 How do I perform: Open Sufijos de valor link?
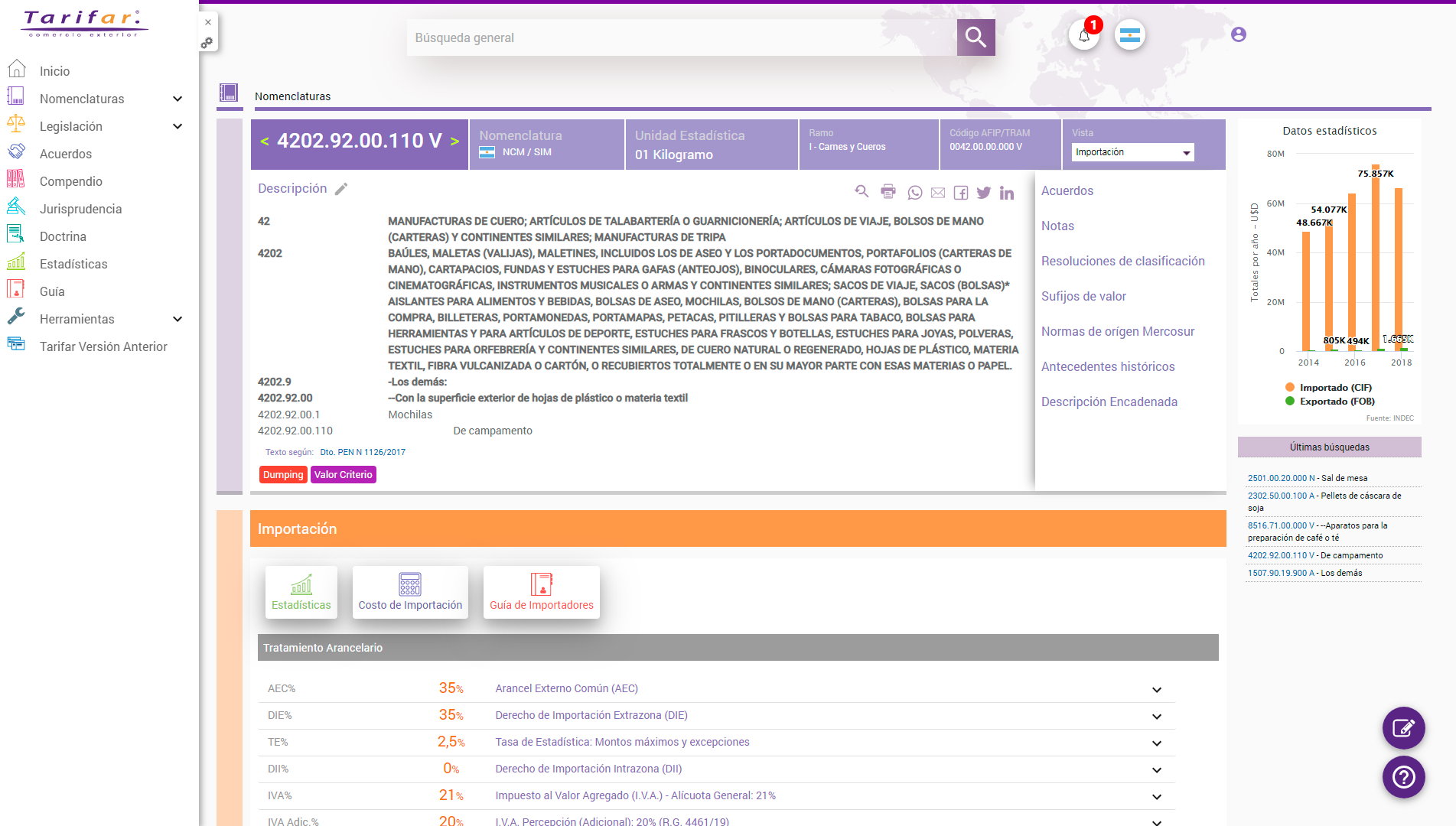[x=1083, y=296]
